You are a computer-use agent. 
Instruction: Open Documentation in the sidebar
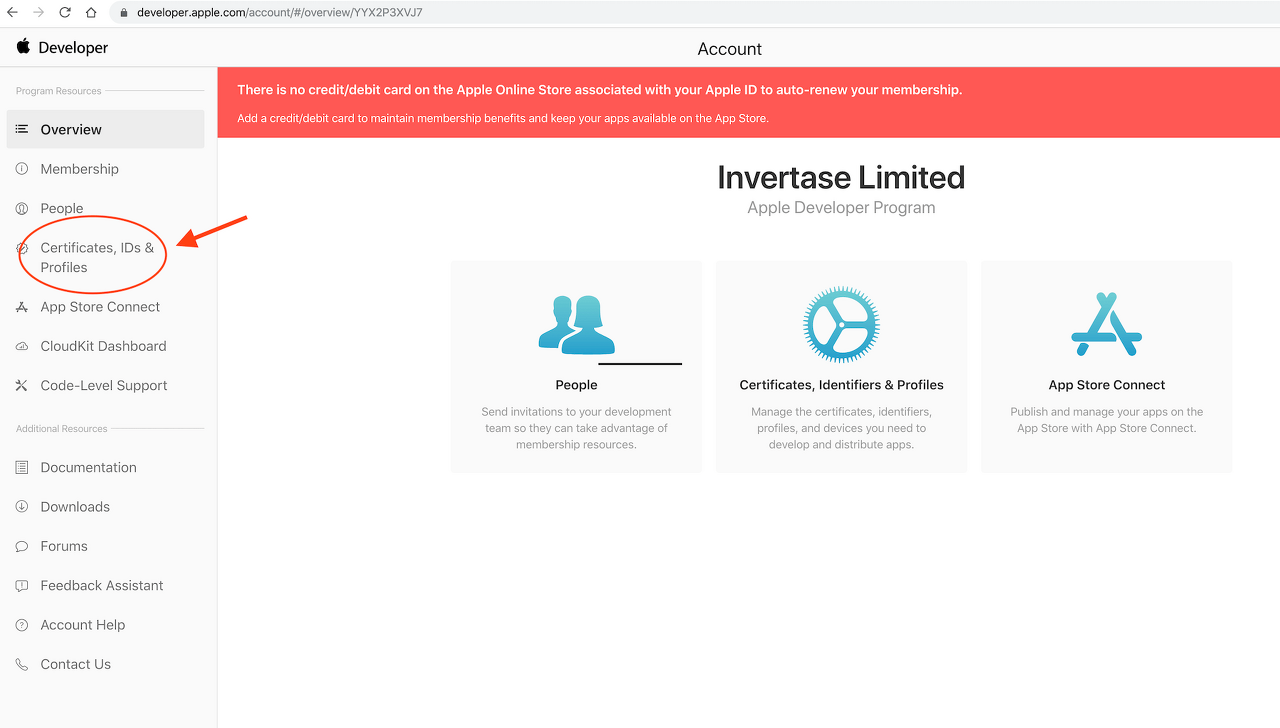(88, 467)
